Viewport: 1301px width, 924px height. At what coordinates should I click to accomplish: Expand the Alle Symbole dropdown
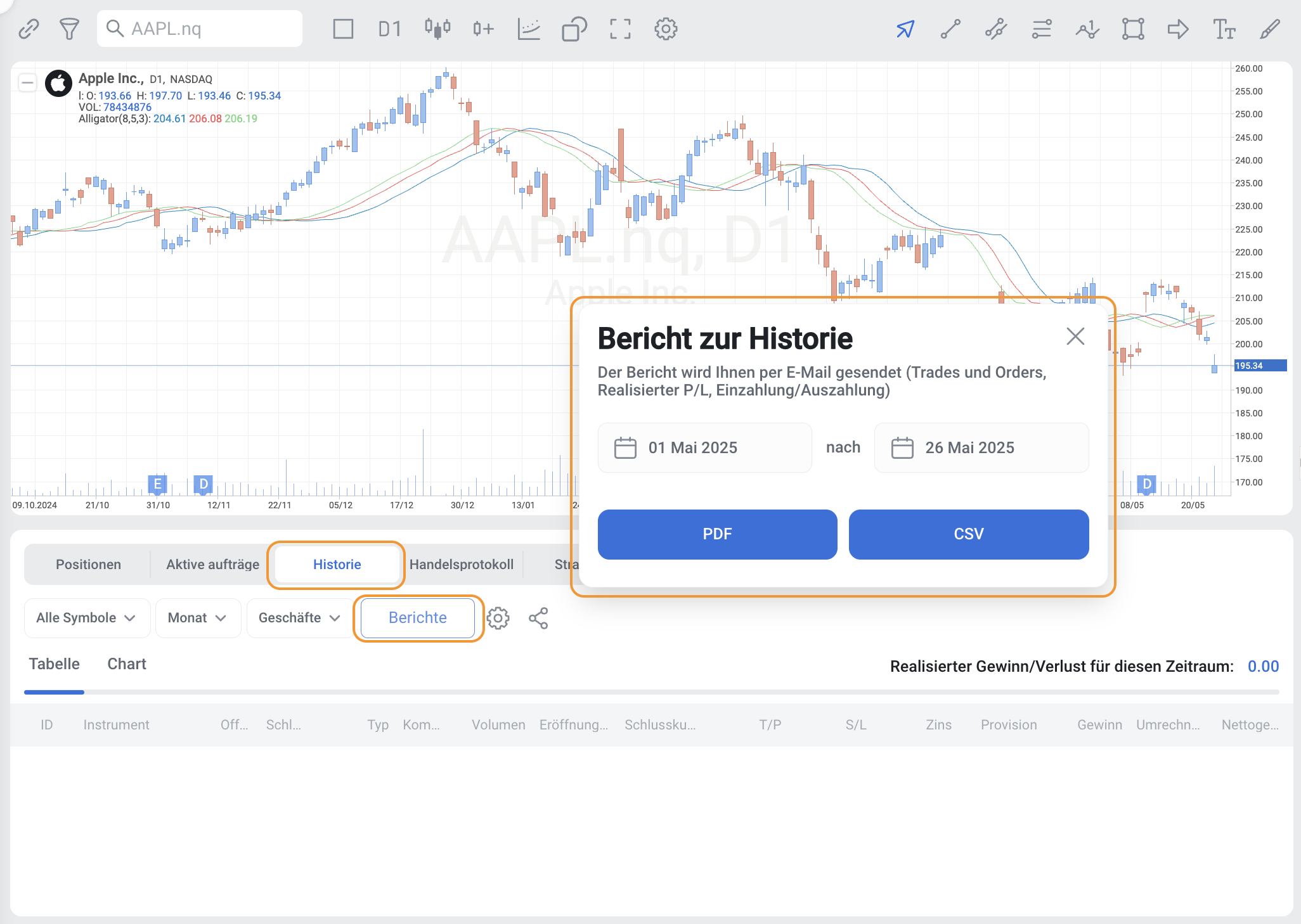click(87, 618)
